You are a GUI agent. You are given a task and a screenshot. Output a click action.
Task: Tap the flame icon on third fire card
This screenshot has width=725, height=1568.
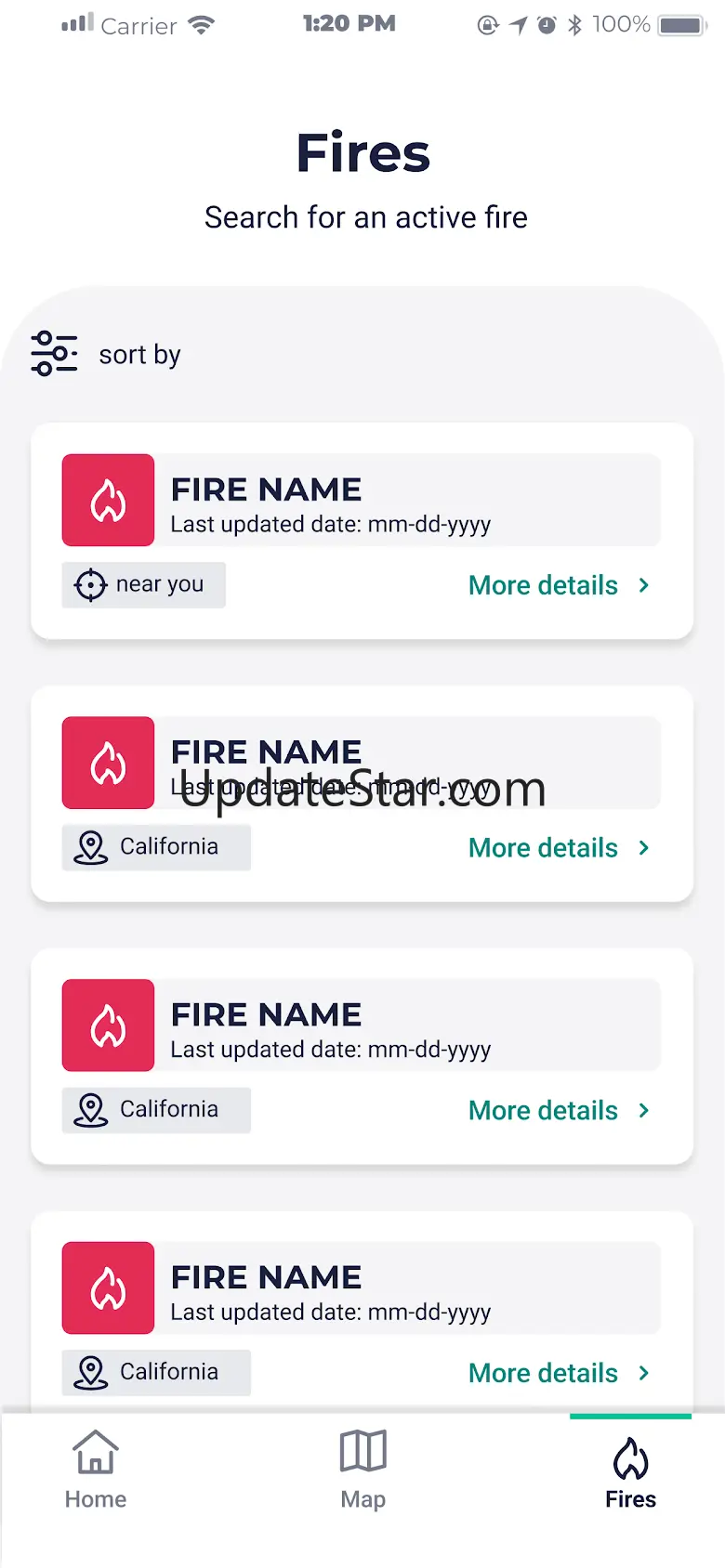(x=108, y=1026)
